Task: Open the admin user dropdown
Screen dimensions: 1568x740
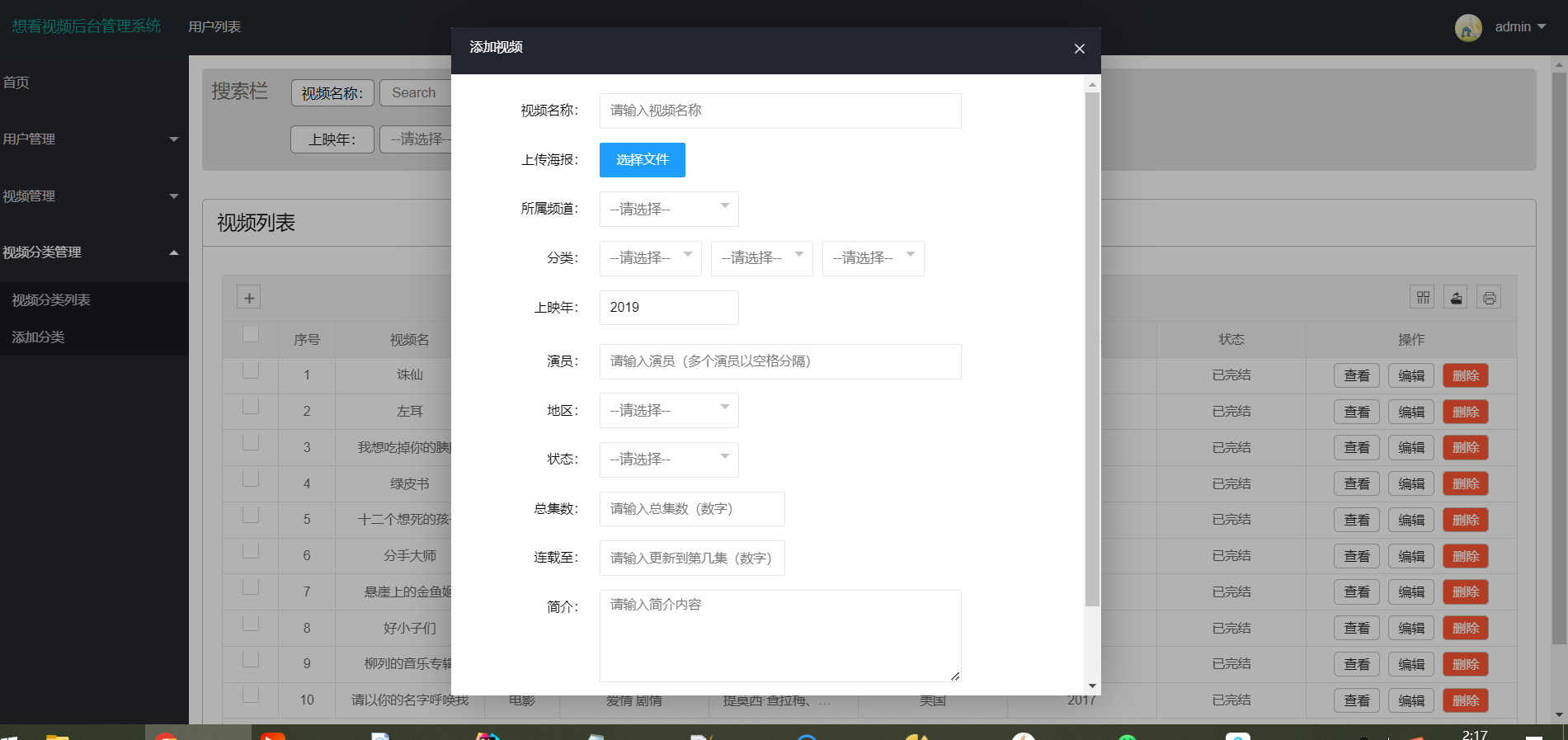Action: (1520, 27)
